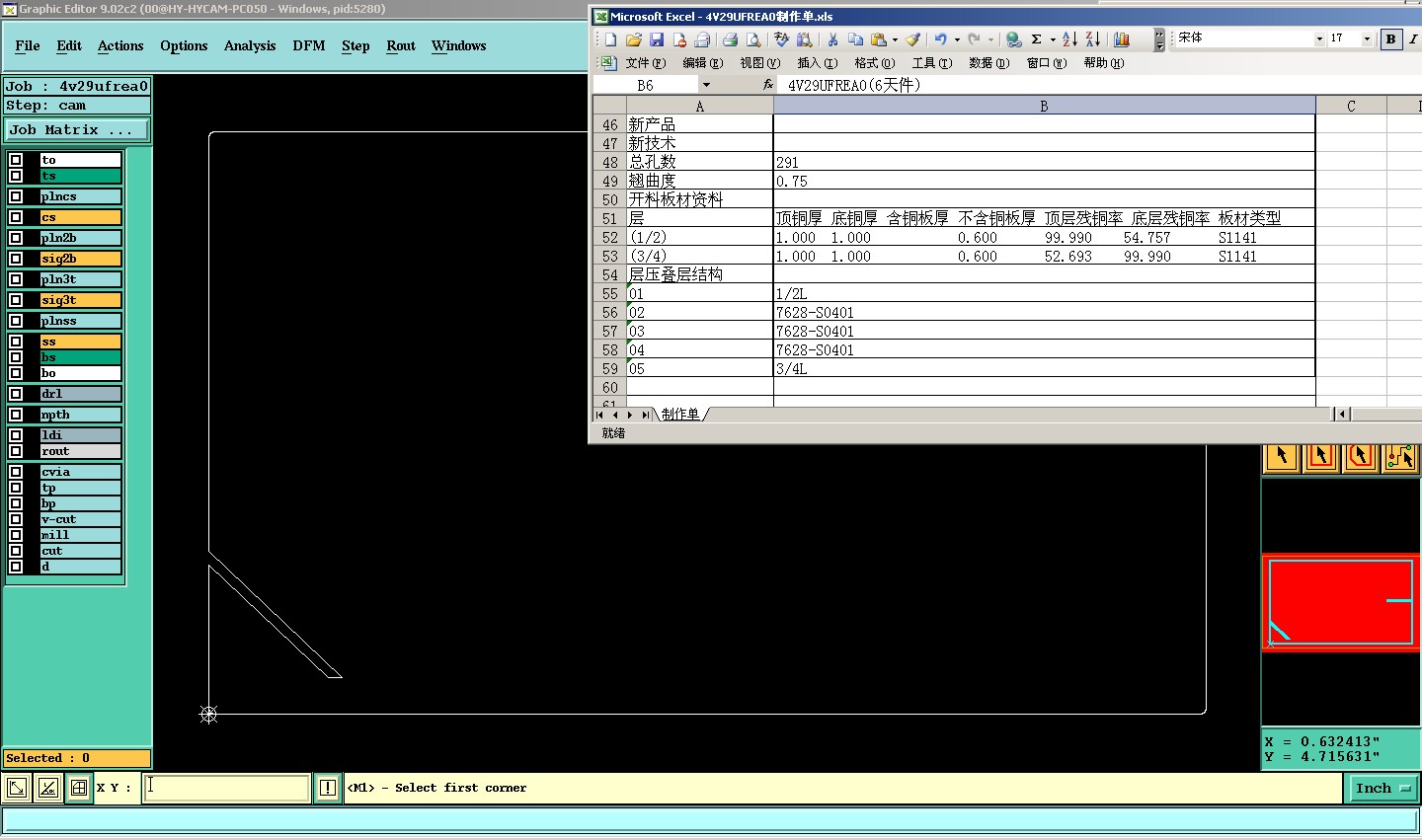Click Excel AutoSum sigma icon

[x=1037, y=39]
